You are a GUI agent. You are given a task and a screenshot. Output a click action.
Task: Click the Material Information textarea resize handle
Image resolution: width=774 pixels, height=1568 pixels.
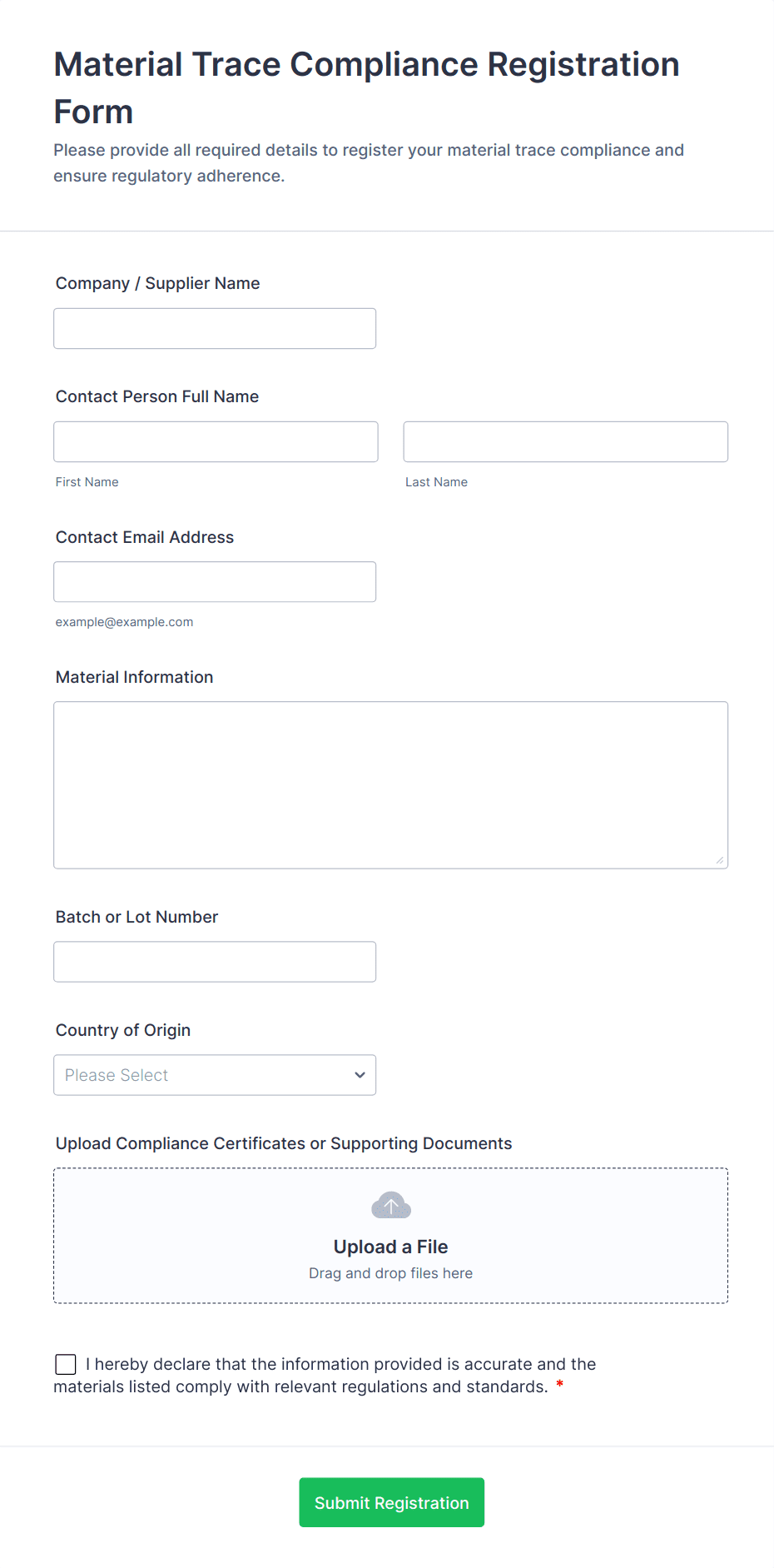click(719, 860)
